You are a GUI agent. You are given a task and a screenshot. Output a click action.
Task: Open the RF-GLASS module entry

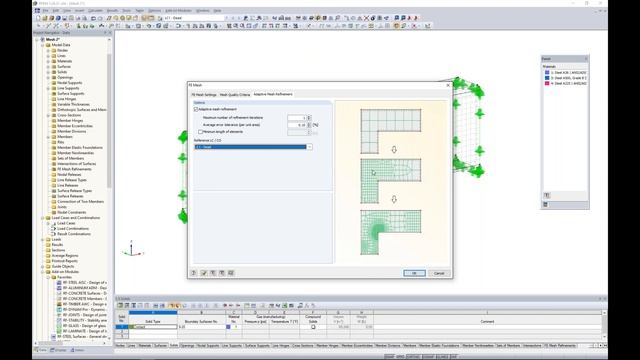(x=84, y=326)
